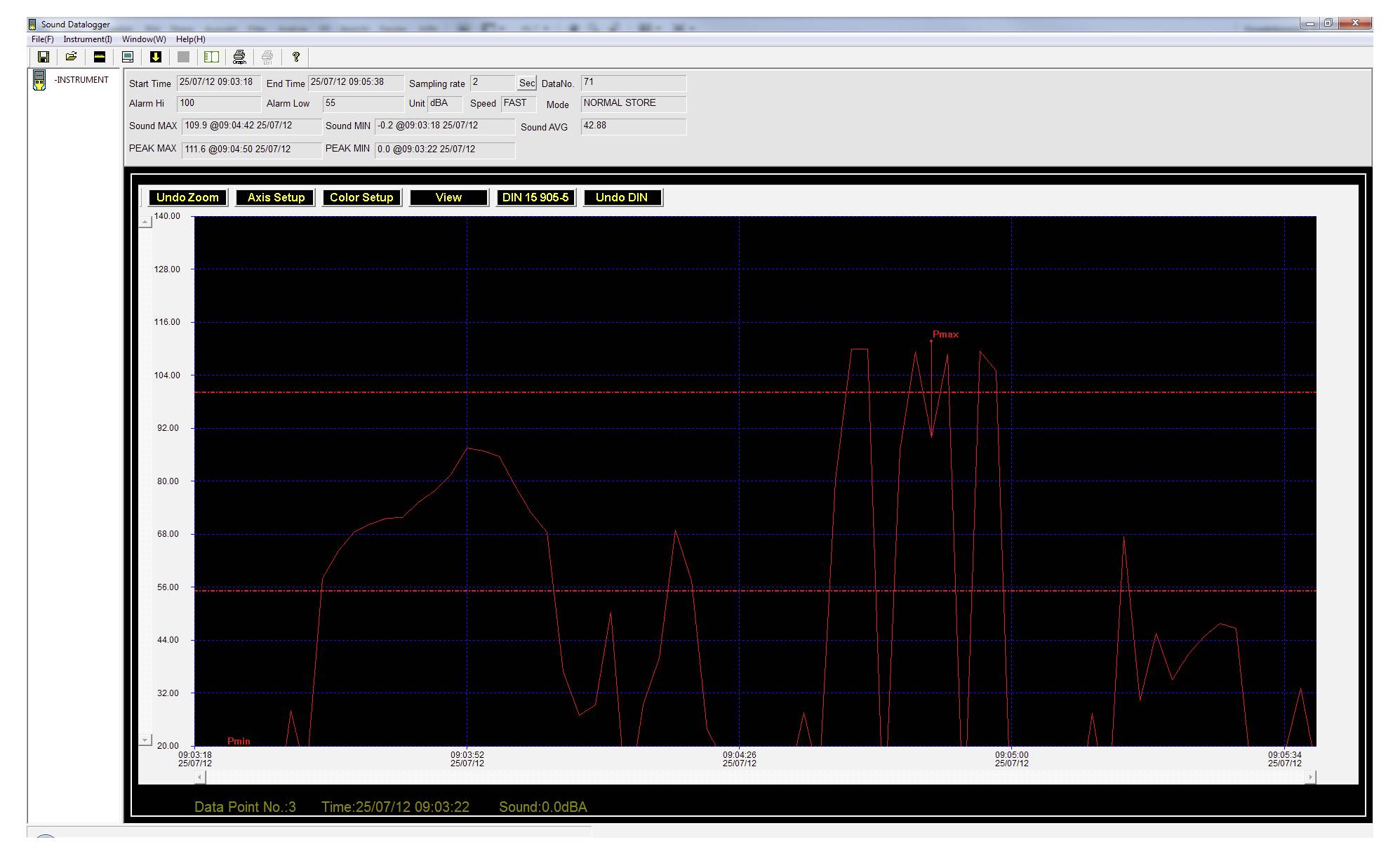1400x854 pixels.
Task: Click the Pmax marker on the graph
Action: [945, 335]
